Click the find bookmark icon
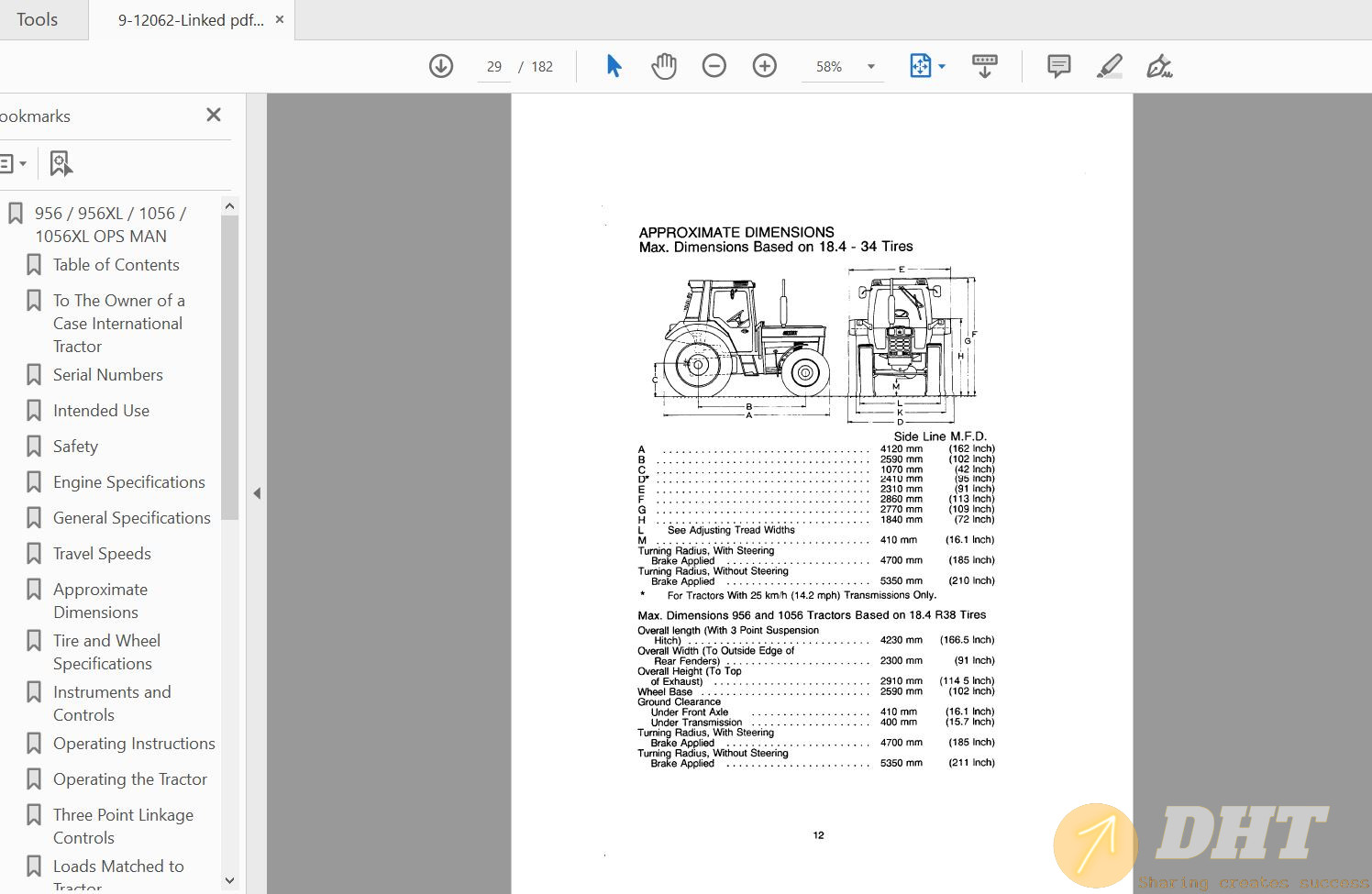 (61, 163)
